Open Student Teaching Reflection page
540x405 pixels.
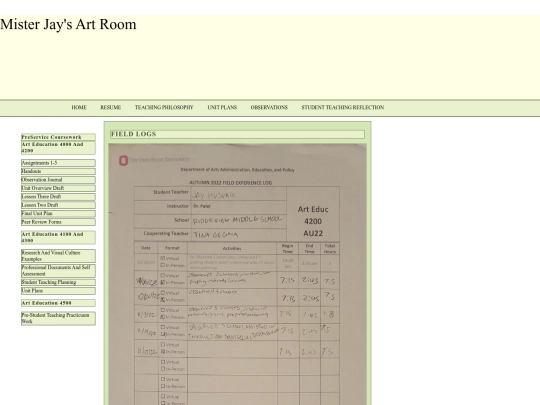pyautogui.click(x=343, y=107)
